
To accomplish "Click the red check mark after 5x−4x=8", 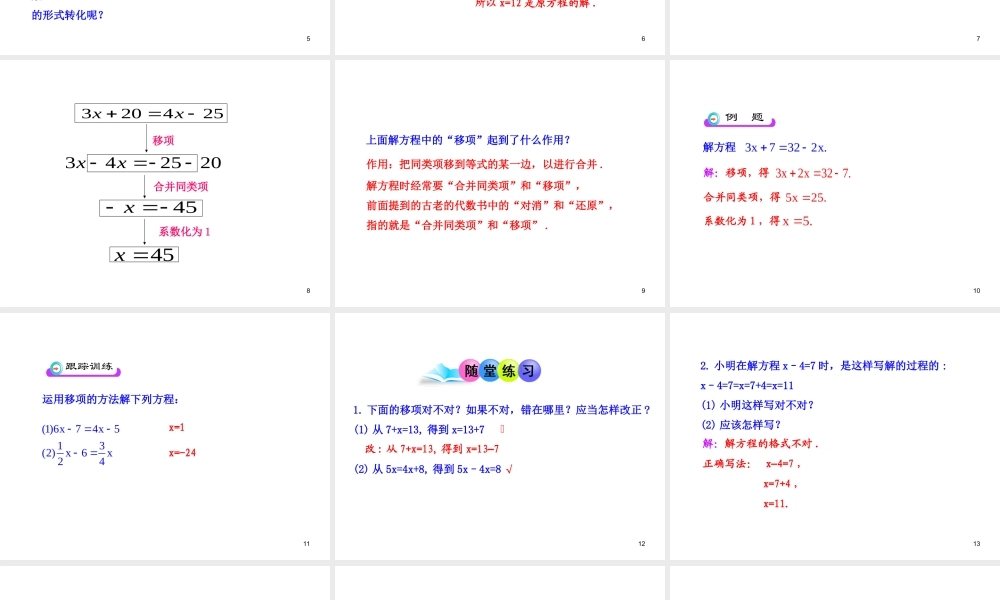I will (x=509, y=468).
